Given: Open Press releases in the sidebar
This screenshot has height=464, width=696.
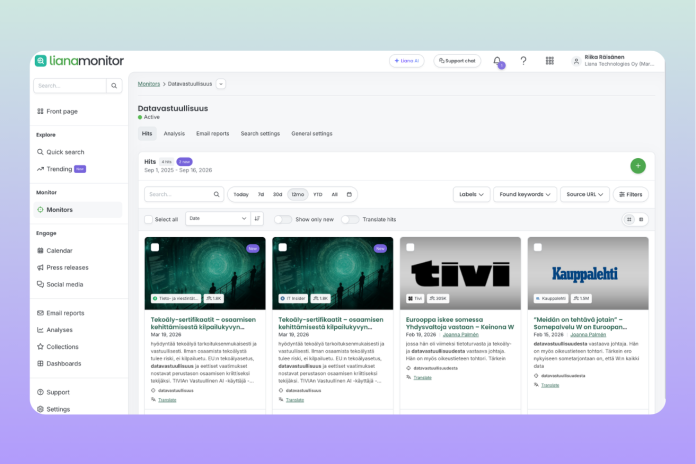Looking at the screenshot, I should [63, 267].
